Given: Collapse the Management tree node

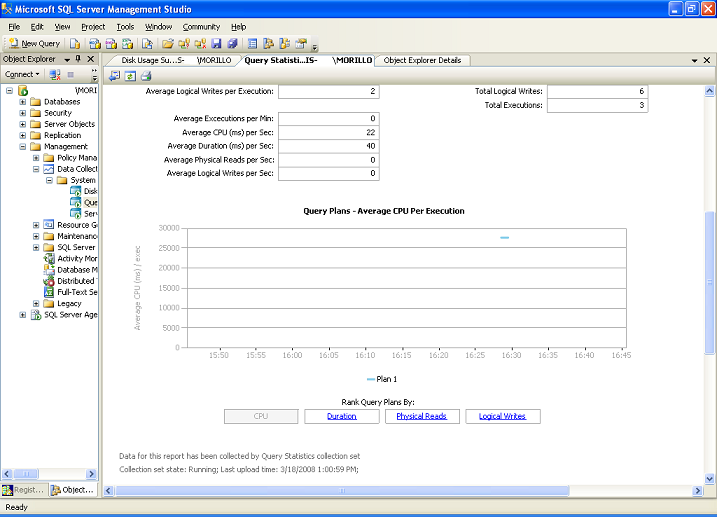Looking at the screenshot, I should click(22, 147).
